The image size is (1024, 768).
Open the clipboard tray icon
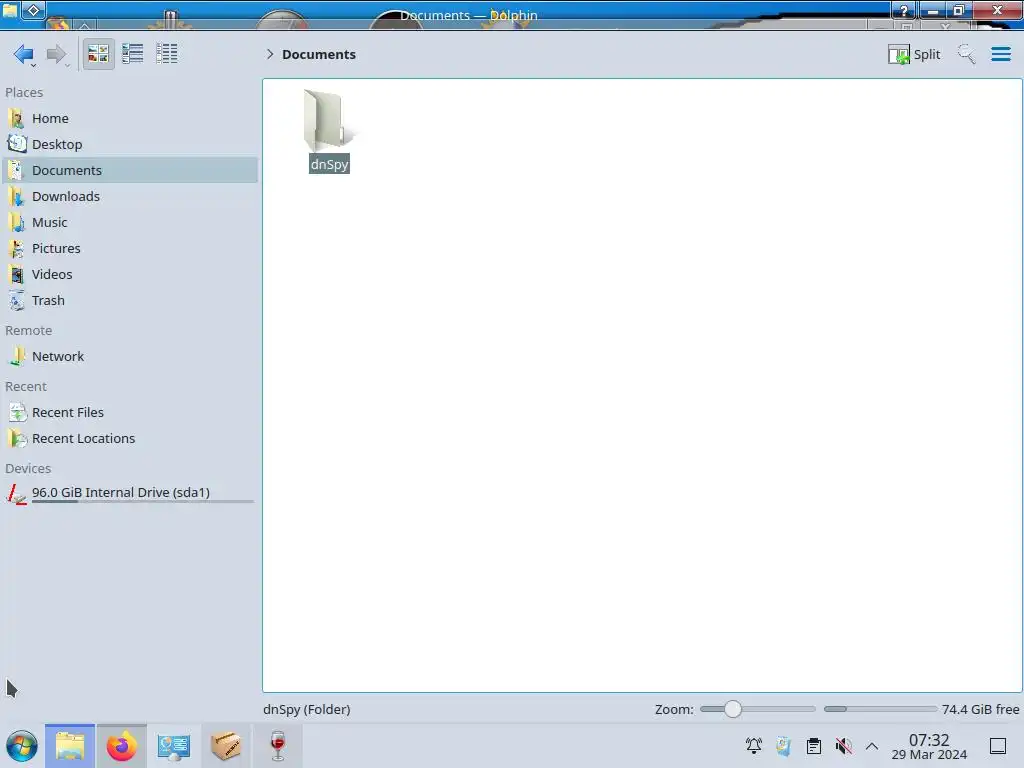point(814,746)
